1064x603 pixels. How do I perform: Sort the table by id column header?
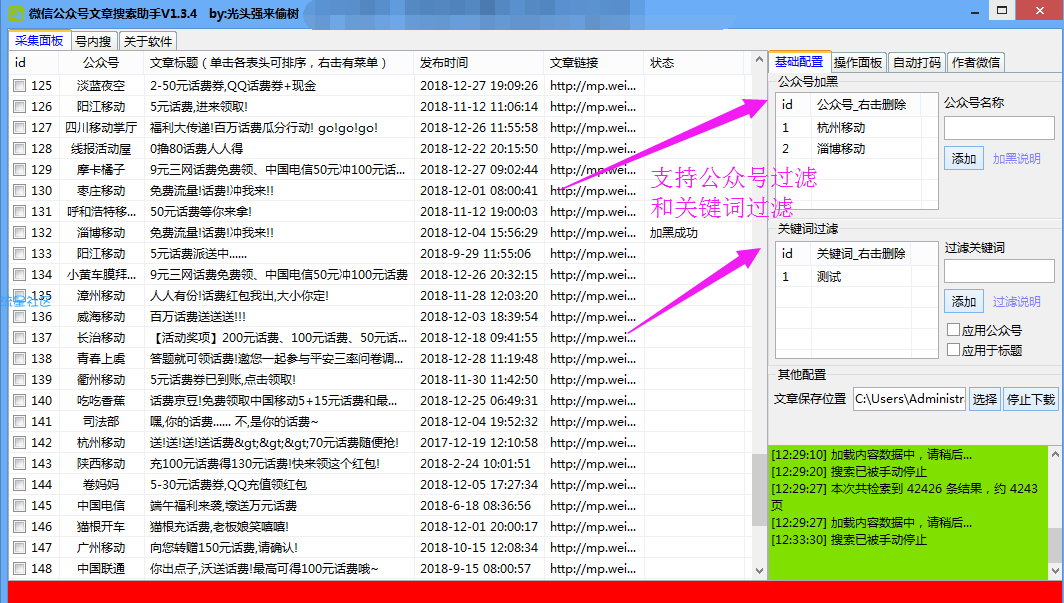click(34, 63)
